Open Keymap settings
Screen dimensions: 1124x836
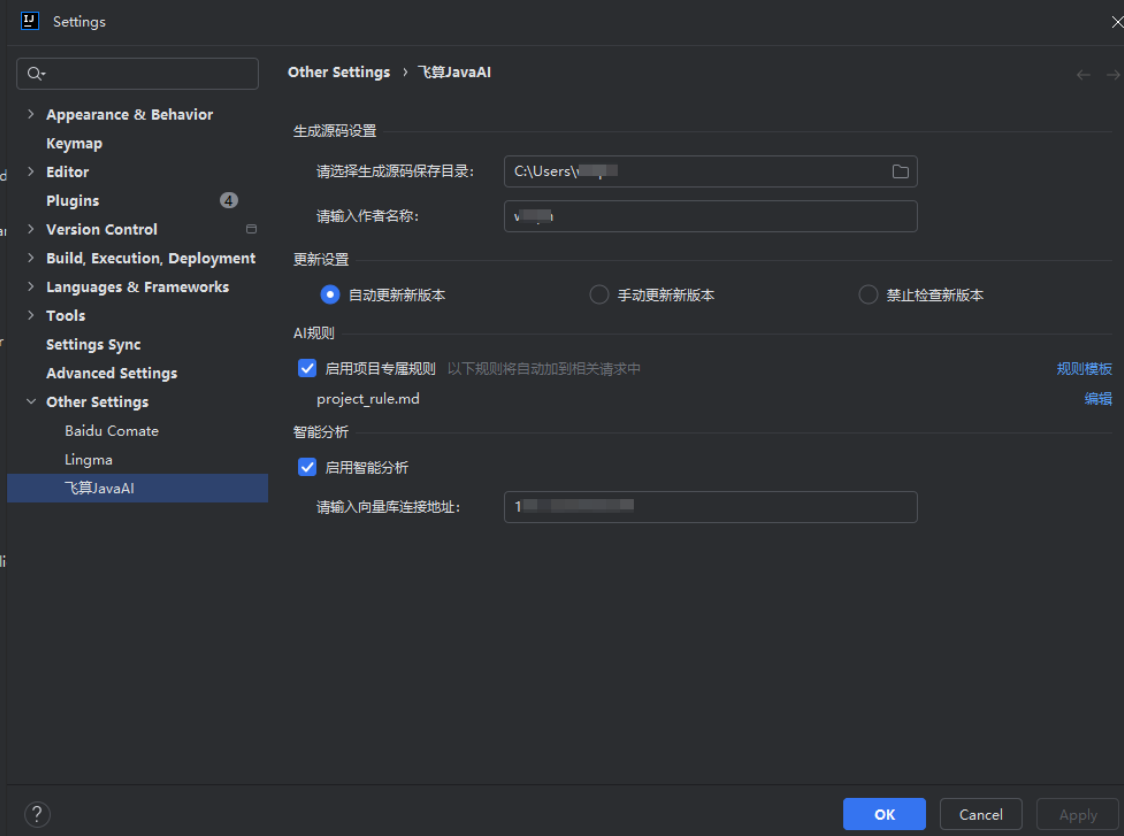74,143
